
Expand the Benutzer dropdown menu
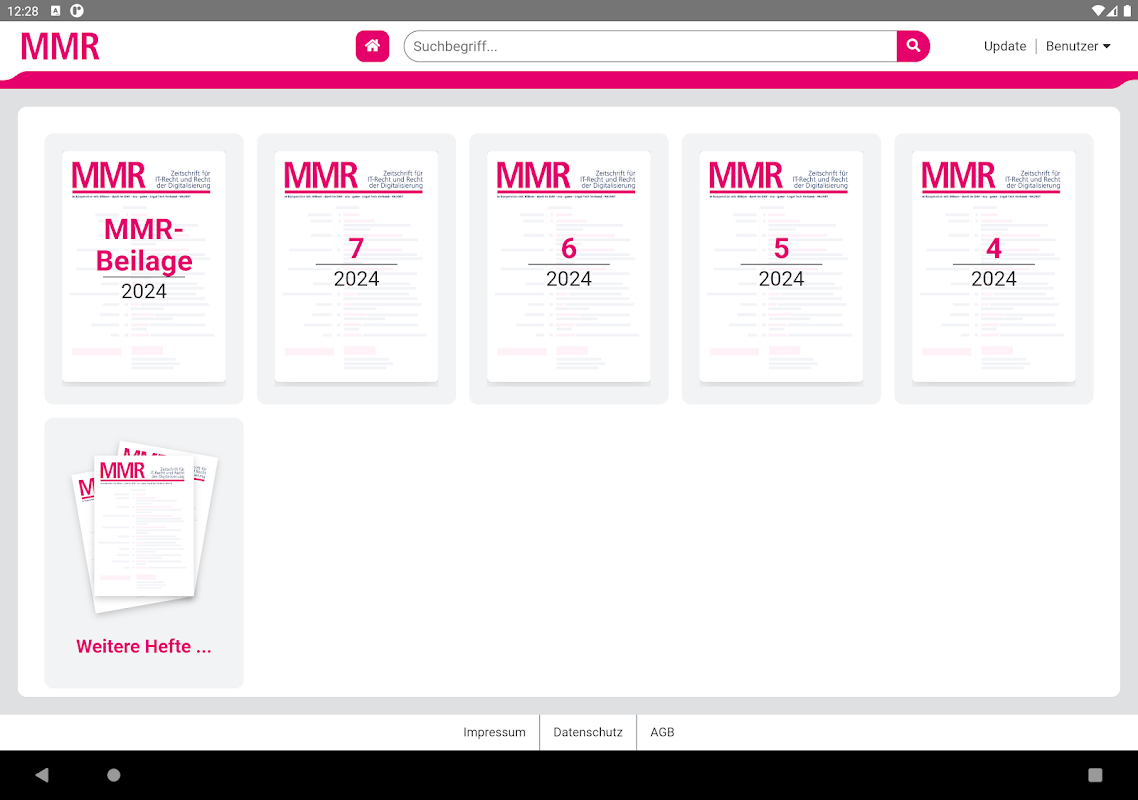pyautogui.click(x=1078, y=46)
